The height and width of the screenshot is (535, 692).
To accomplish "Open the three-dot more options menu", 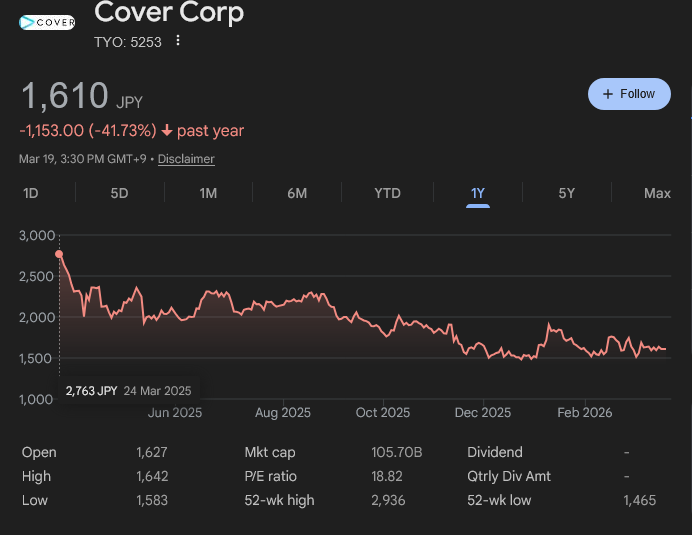I will coord(178,41).
